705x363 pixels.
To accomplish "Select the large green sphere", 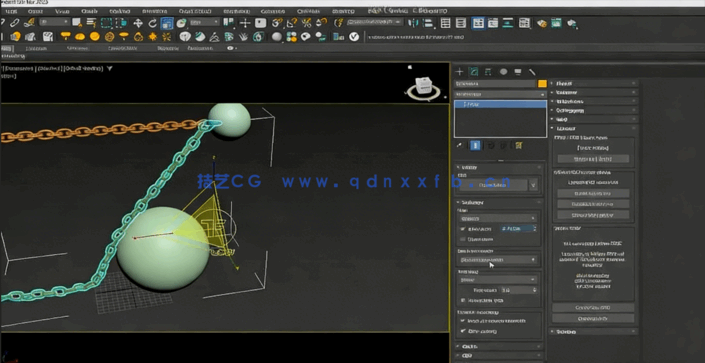I will pos(163,248).
